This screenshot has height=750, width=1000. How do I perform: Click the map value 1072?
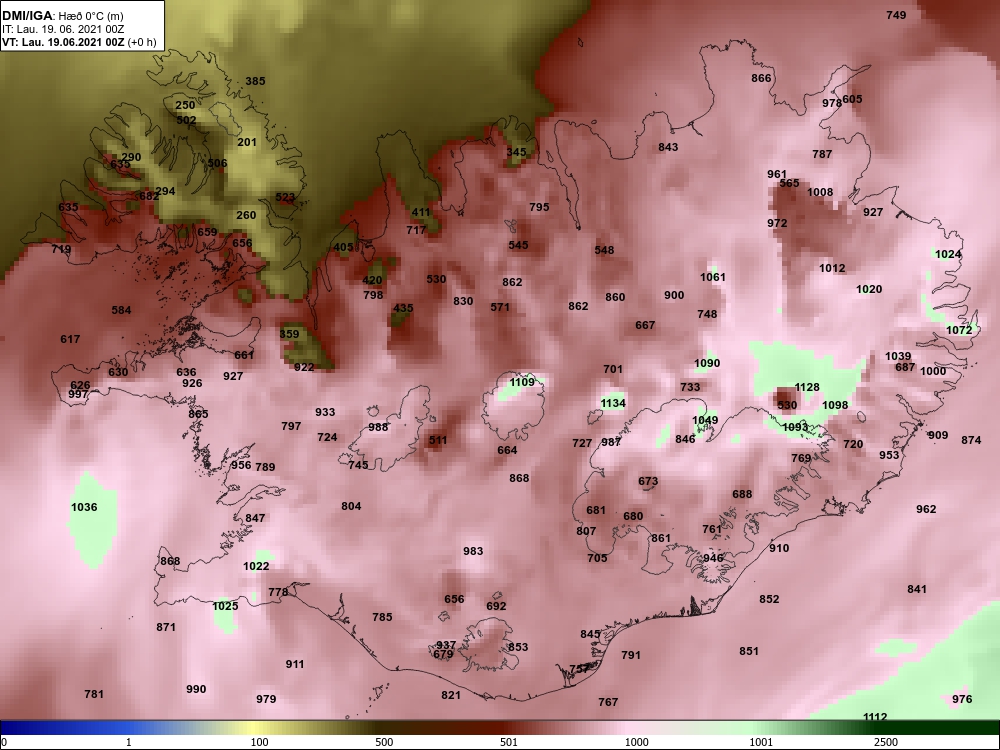(x=959, y=330)
